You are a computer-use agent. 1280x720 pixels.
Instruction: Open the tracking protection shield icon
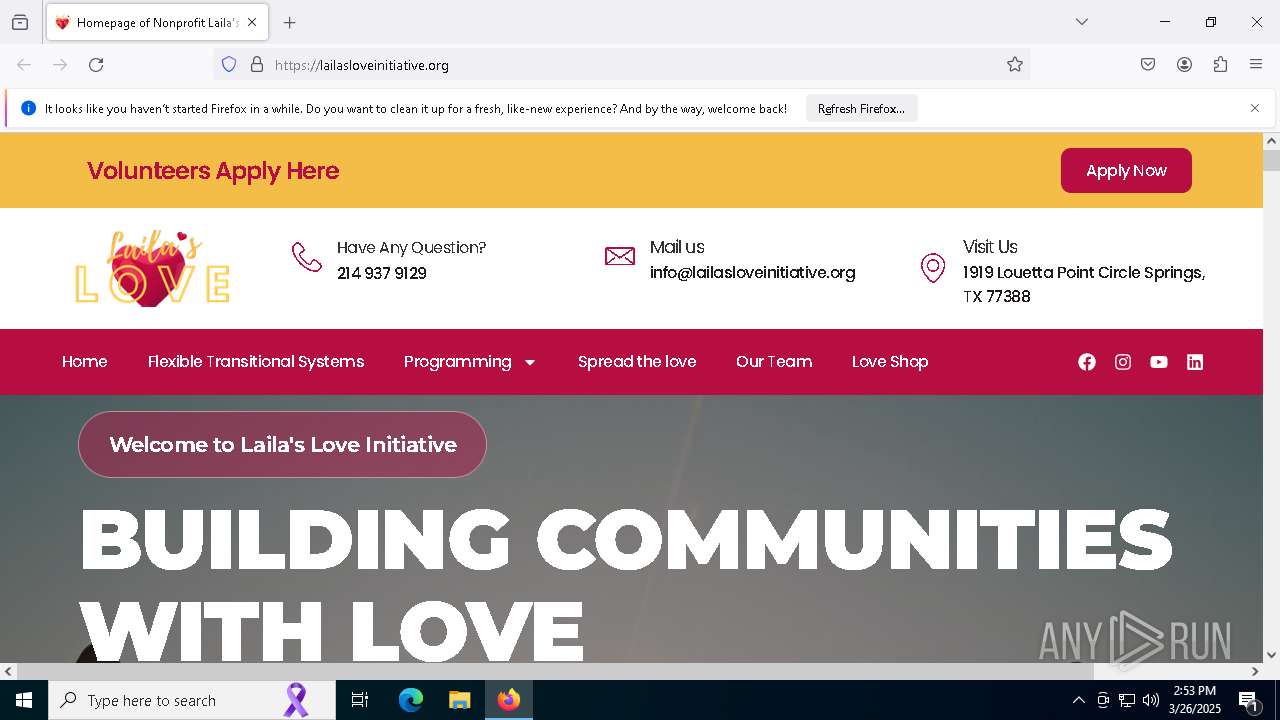pyautogui.click(x=229, y=65)
